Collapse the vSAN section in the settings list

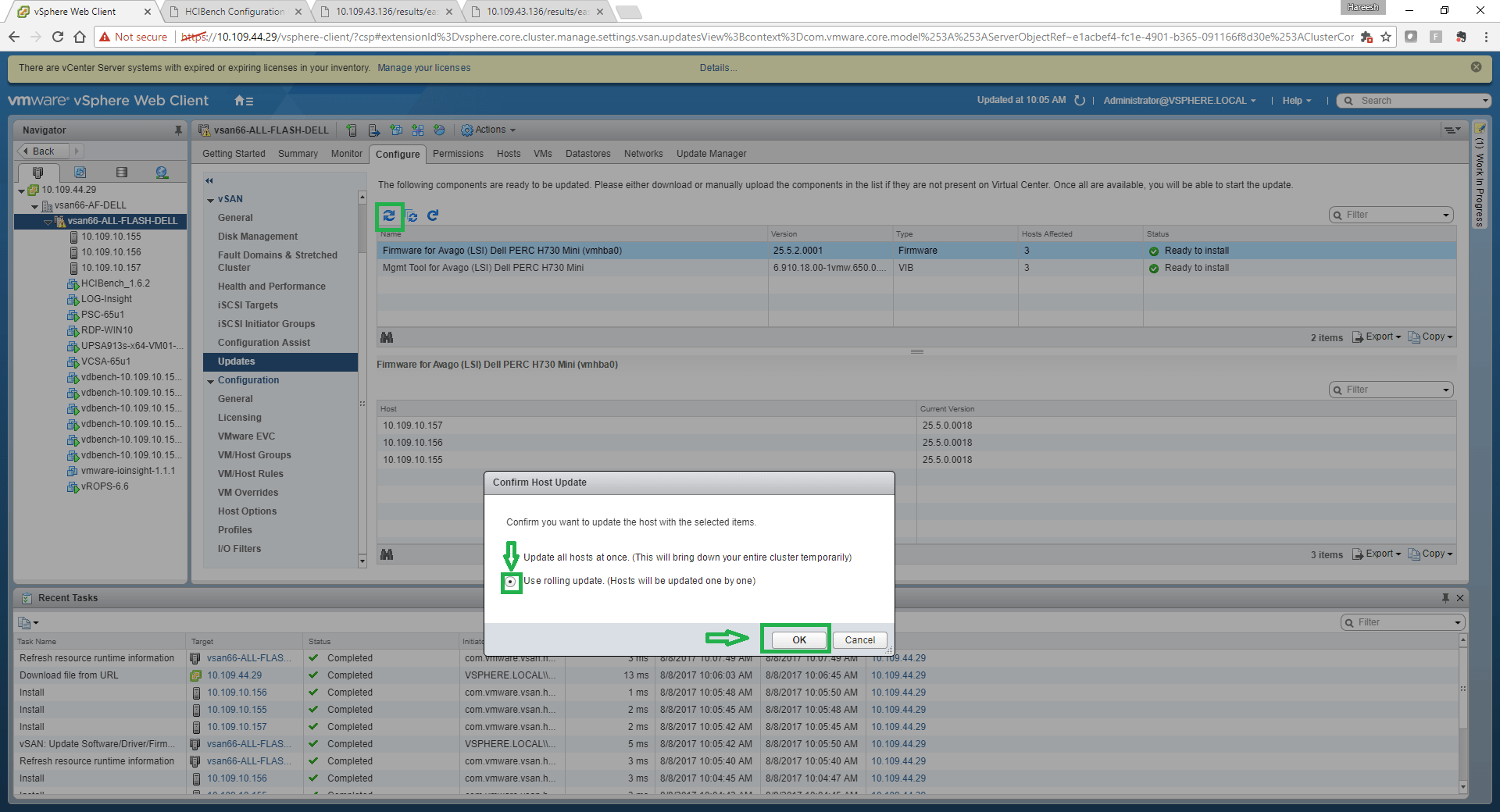tap(211, 200)
